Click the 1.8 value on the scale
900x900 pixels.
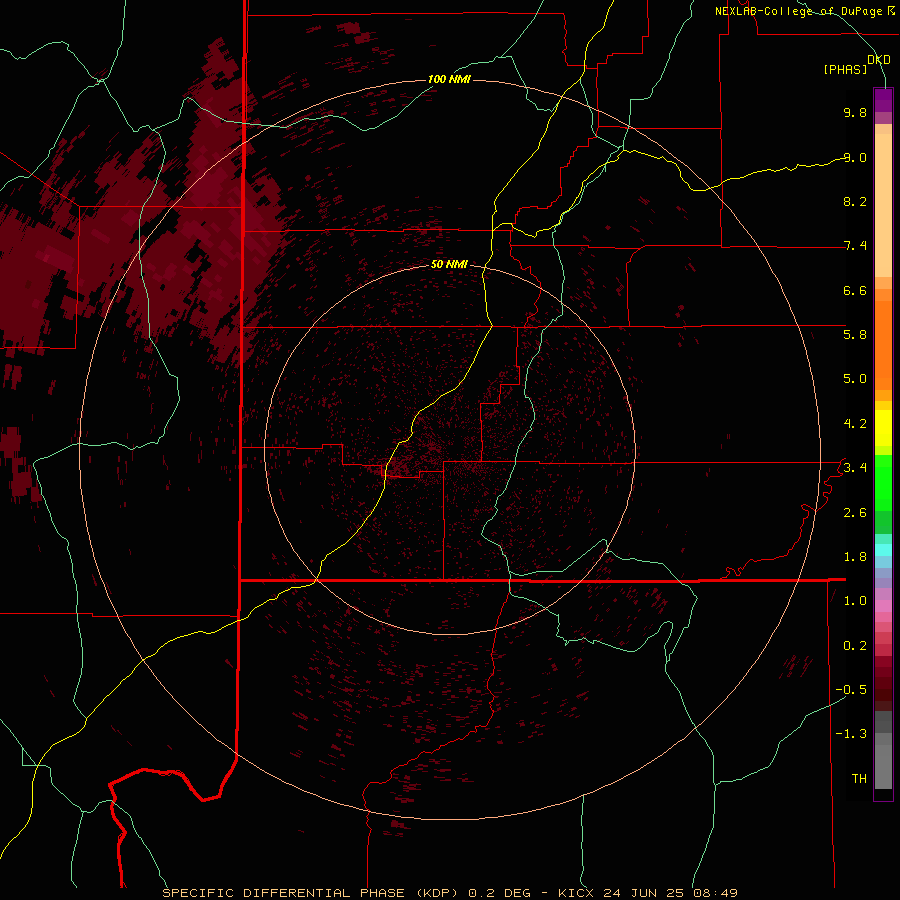855,557
